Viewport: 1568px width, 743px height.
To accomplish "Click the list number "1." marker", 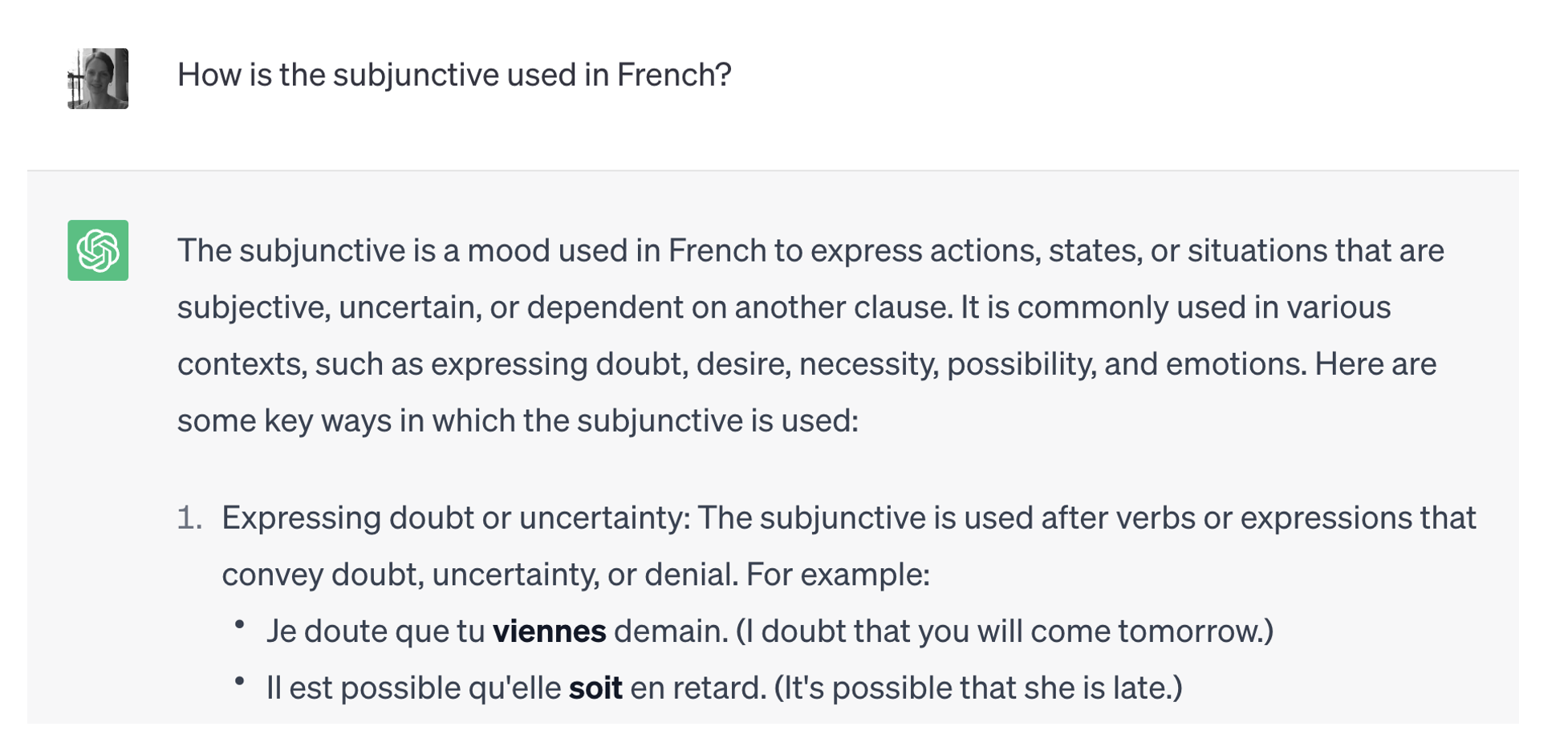I will pyautogui.click(x=190, y=518).
